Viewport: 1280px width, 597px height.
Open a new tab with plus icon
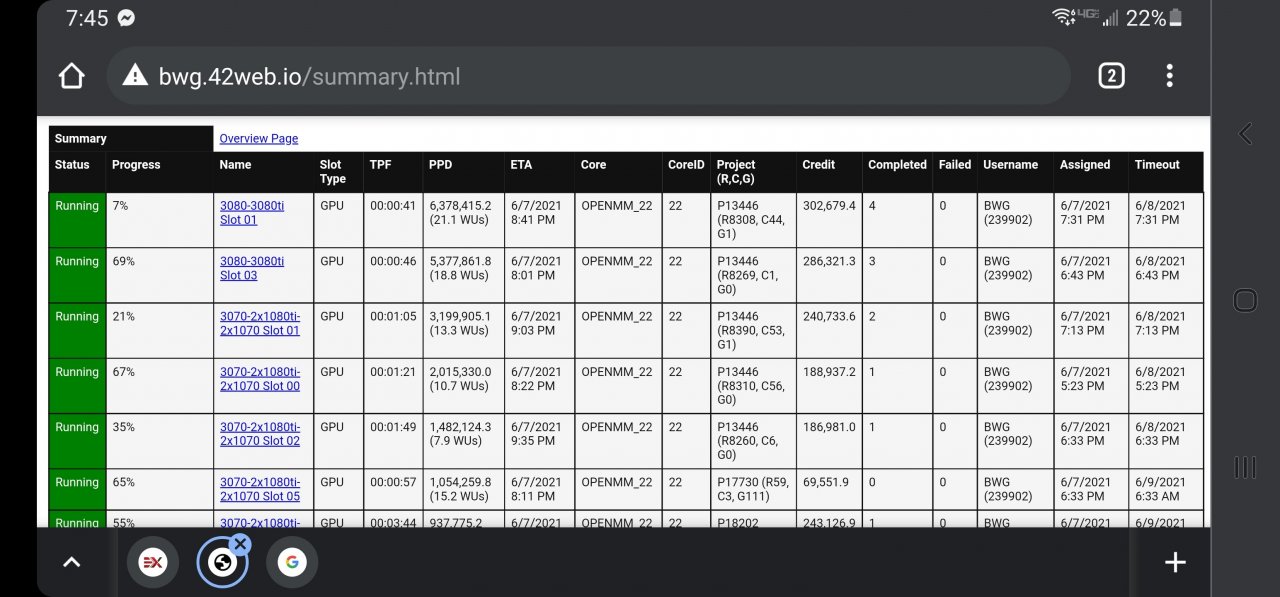coord(1175,563)
